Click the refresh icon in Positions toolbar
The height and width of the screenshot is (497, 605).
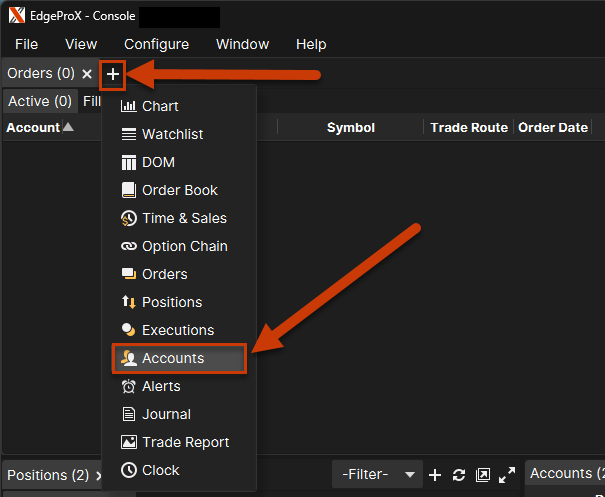[x=459, y=475]
